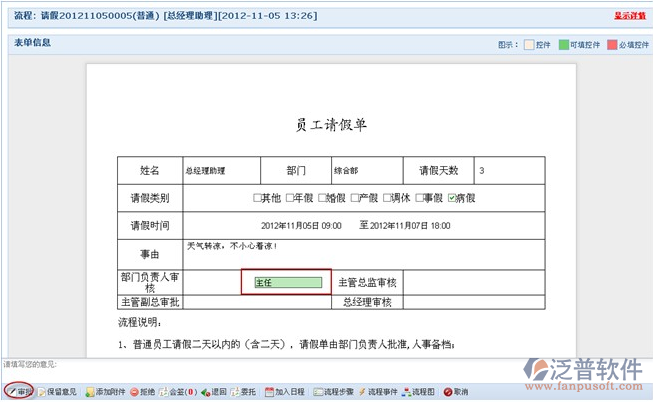The width and height of the screenshot is (653, 402).
Task: Click the 添加附件 button label
Action: pyautogui.click(x=110, y=392)
